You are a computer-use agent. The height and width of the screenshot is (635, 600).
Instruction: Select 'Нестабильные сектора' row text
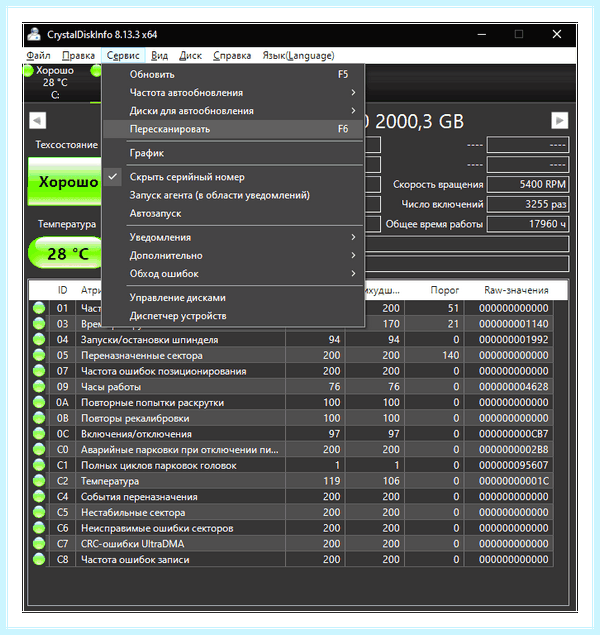coord(133,513)
